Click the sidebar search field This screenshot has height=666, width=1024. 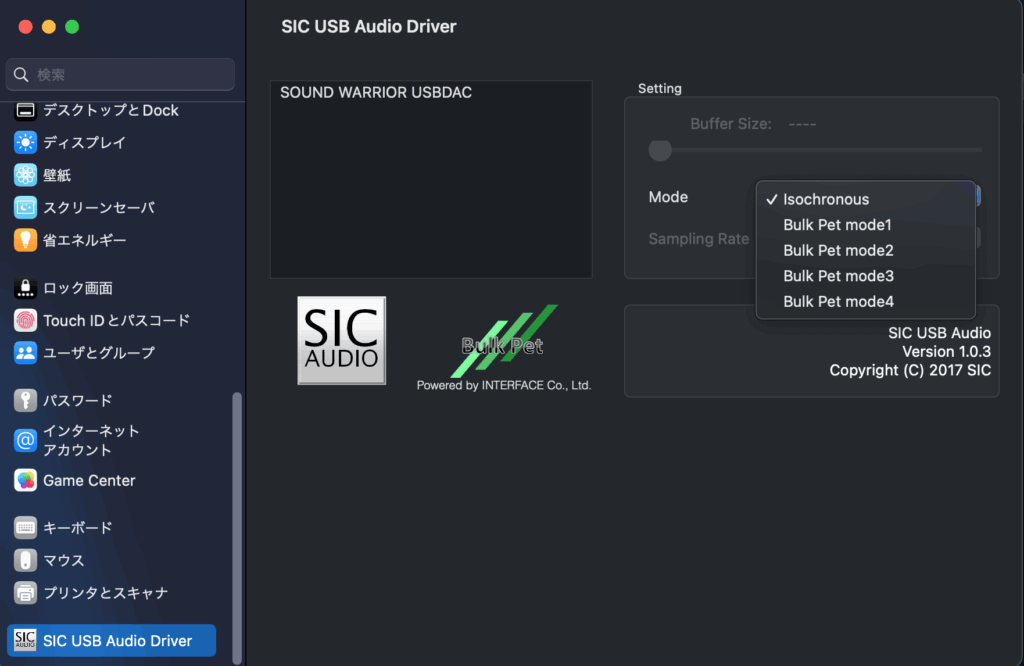click(x=120, y=75)
